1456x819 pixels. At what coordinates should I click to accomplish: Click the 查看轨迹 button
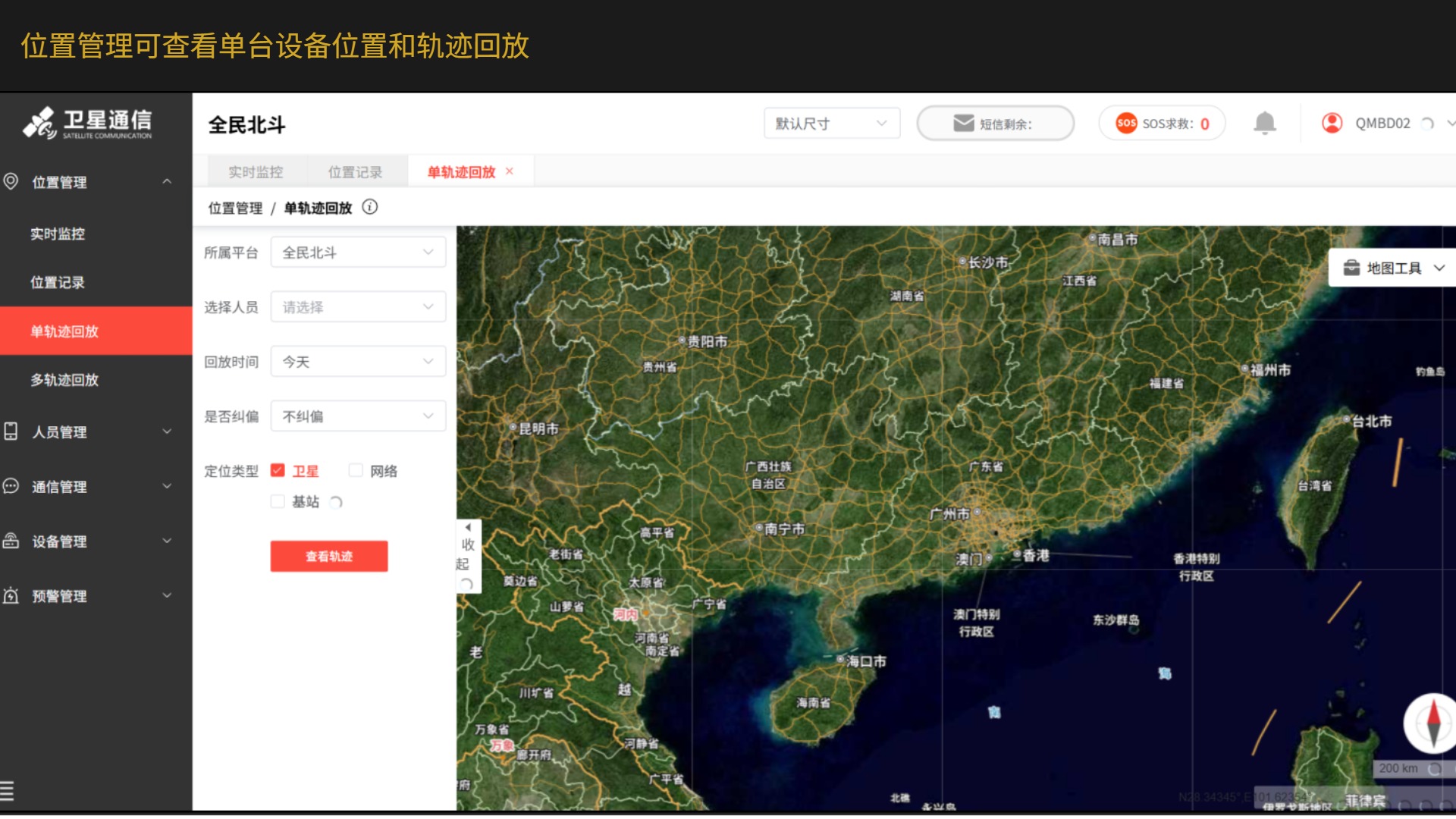point(328,556)
